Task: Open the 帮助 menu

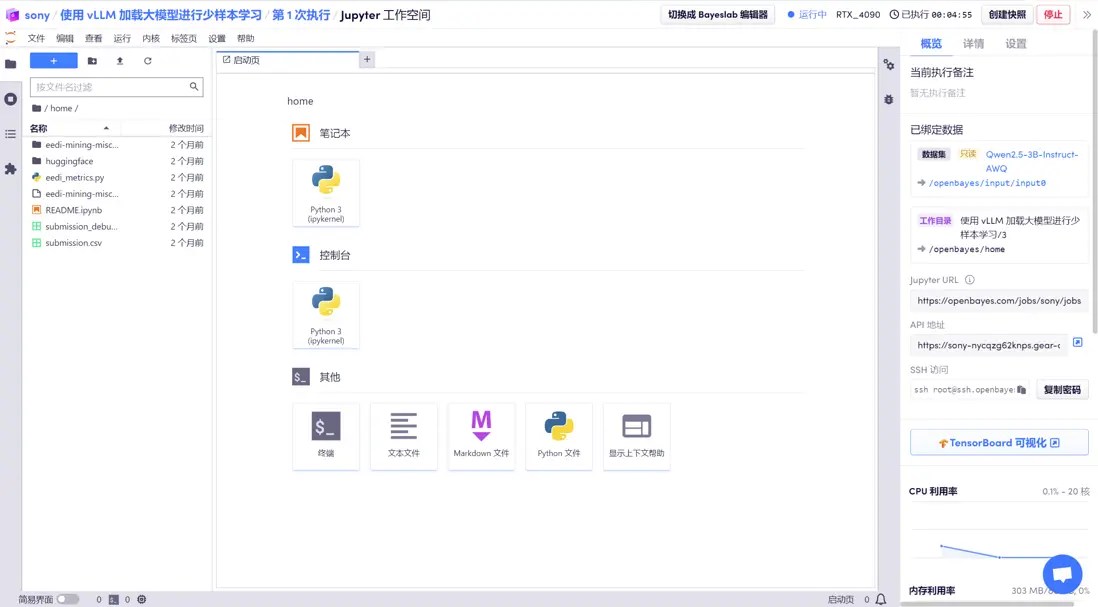Action: coord(246,39)
